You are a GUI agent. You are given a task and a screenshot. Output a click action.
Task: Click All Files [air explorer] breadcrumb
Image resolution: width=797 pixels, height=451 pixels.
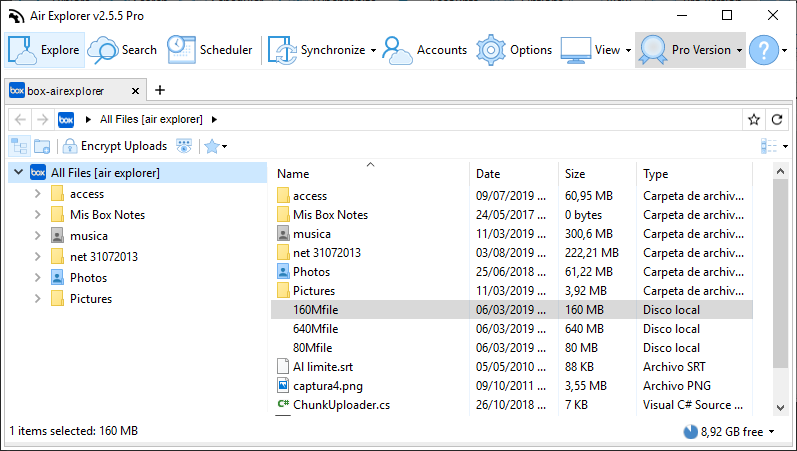(151, 119)
